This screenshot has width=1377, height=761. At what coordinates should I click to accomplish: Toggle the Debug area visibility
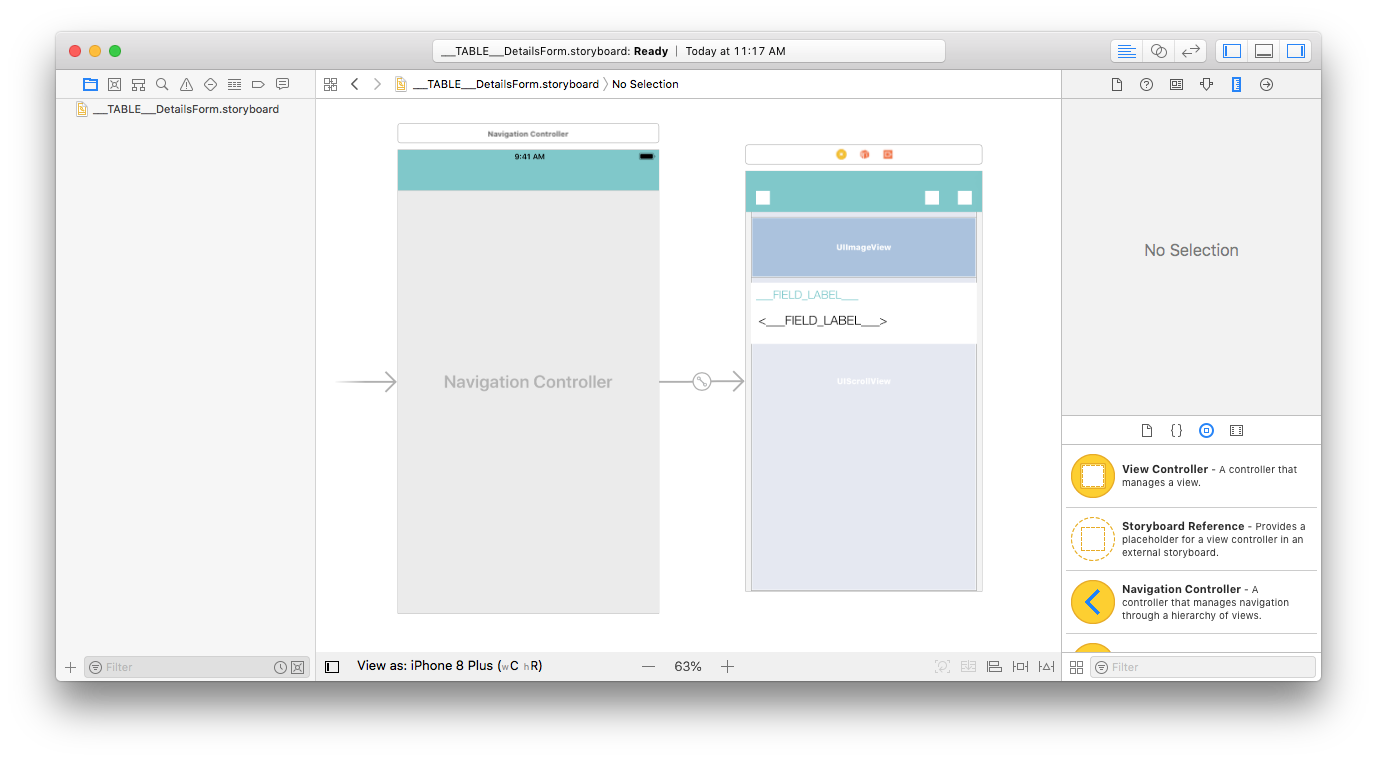(1264, 51)
